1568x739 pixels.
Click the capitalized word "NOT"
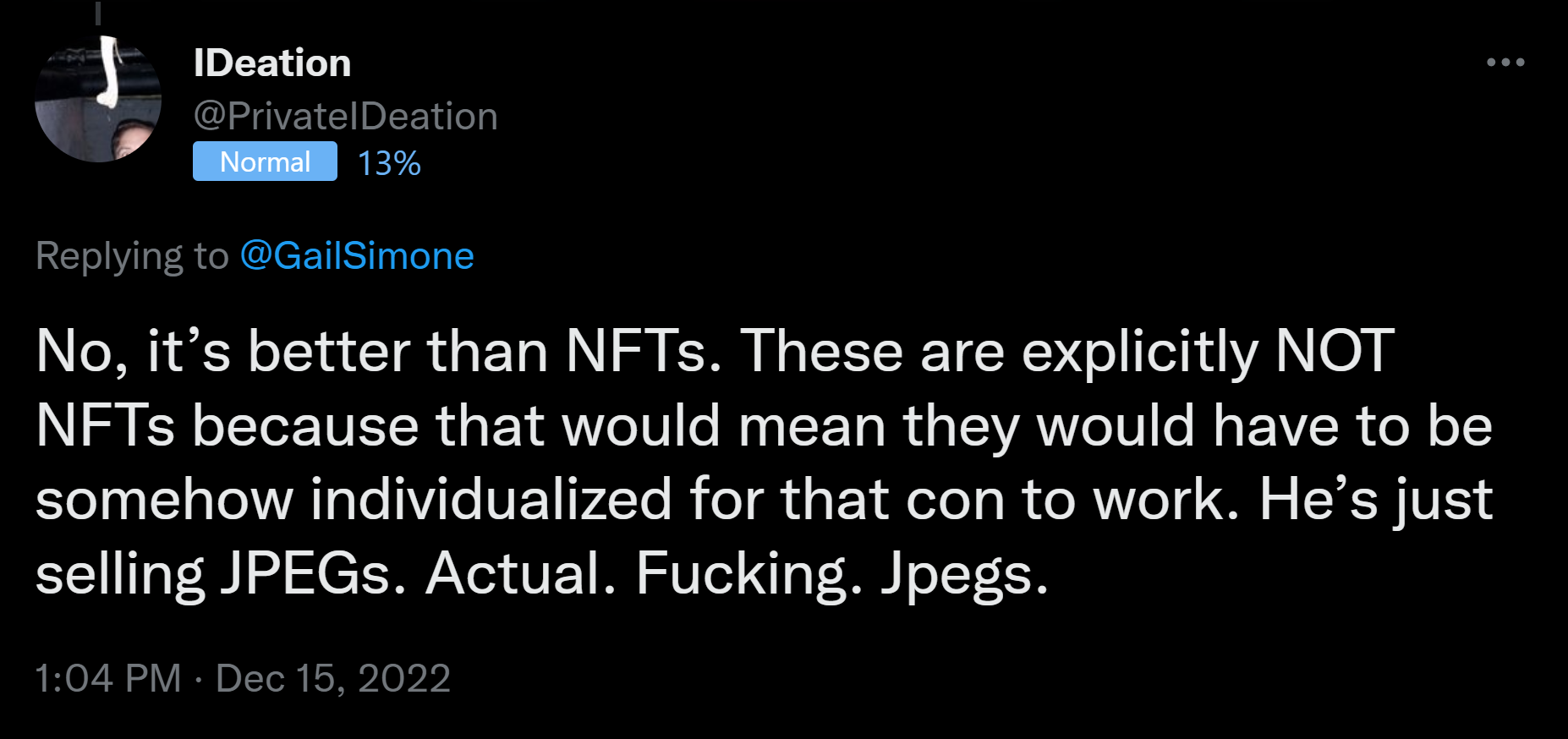click(x=1335, y=351)
